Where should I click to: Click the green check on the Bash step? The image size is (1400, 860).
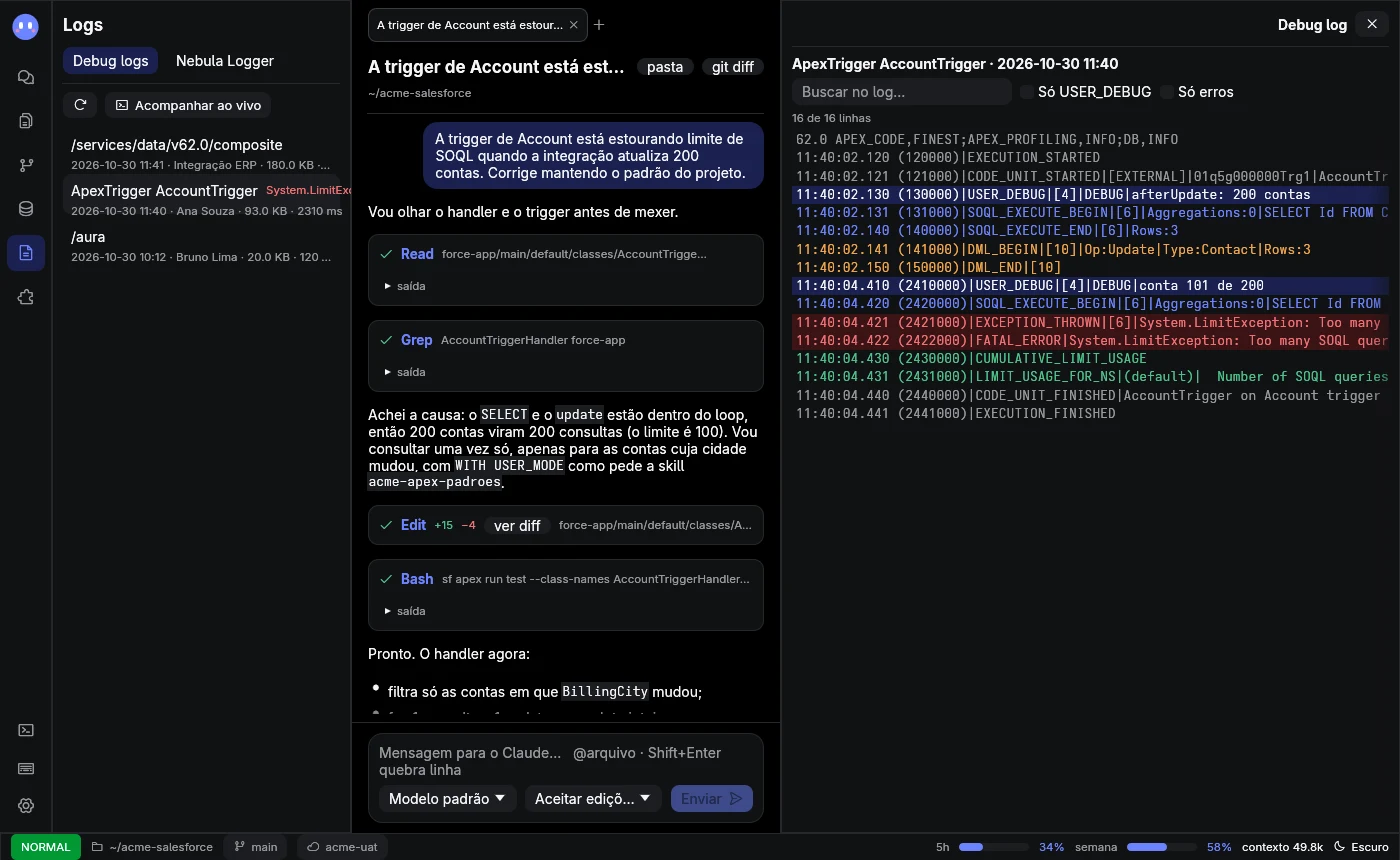[x=386, y=579]
